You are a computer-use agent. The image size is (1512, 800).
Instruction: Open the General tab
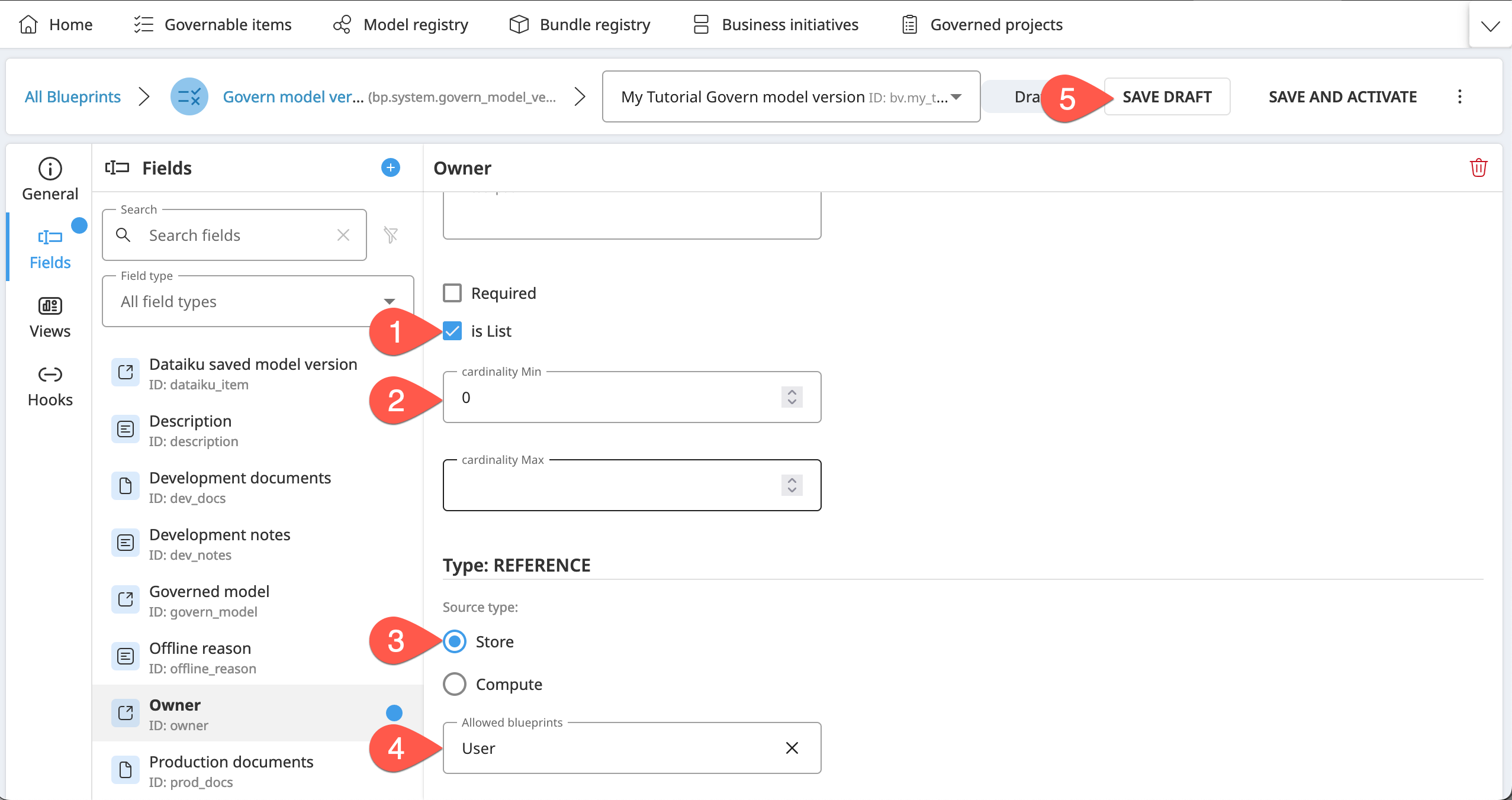click(x=50, y=179)
